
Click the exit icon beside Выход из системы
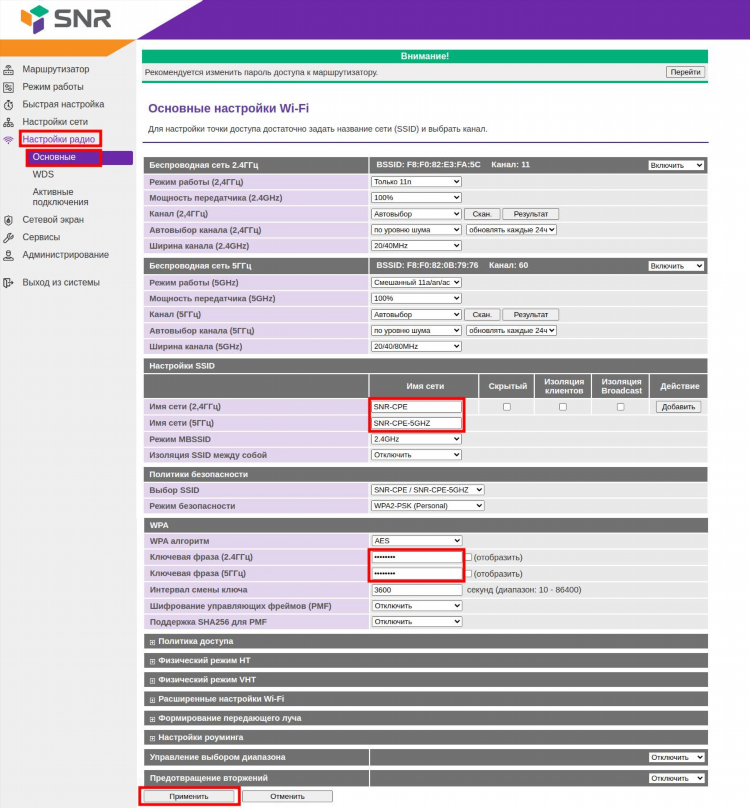click(9, 283)
